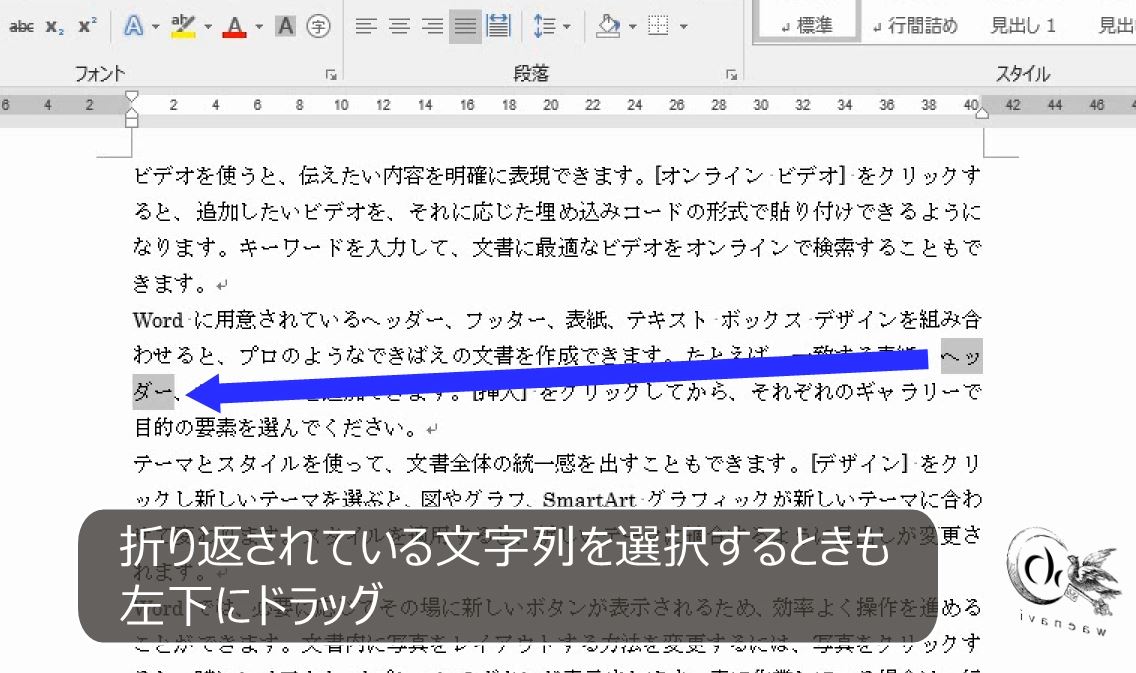The image size is (1136, 673).
Task: Click the line spacing icon
Action: point(544,27)
